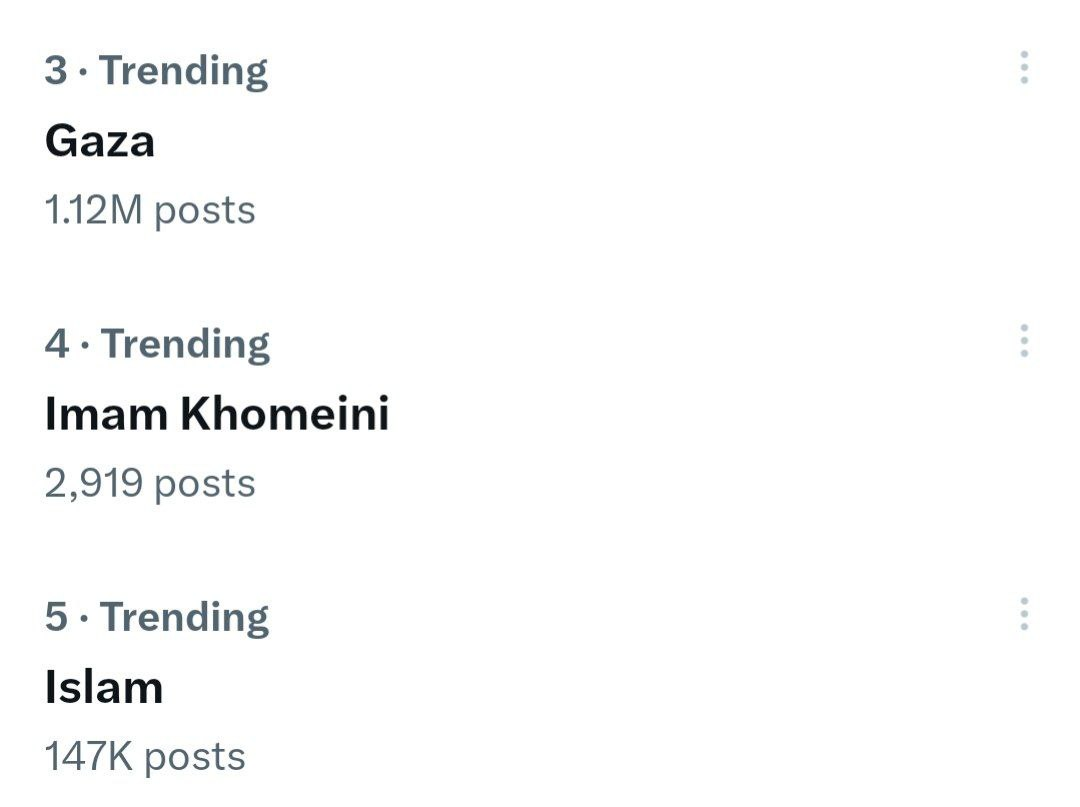The width and height of the screenshot is (1080, 807).
Task: Click the dot separator after rank 3
Action: (x=84, y=71)
